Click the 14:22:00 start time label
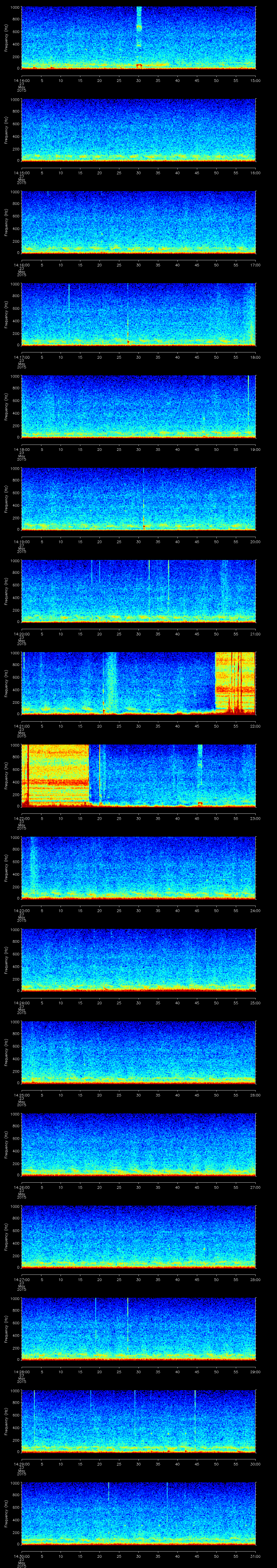Image resolution: width=277 pixels, height=1568 pixels. pos(21,818)
